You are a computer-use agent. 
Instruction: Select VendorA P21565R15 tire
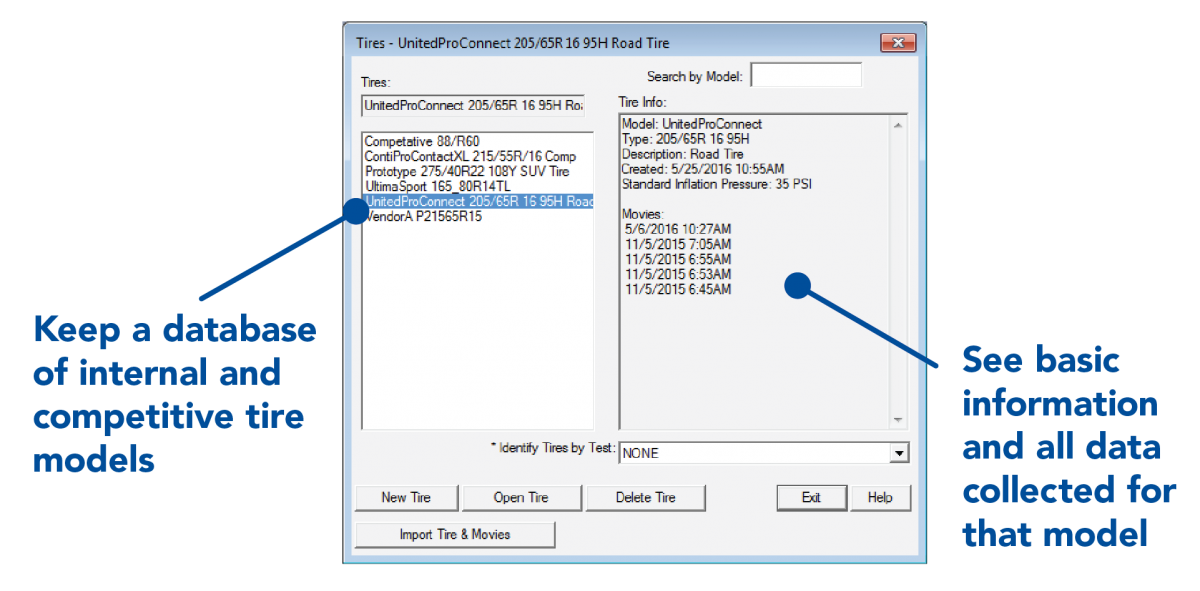click(423, 216)
